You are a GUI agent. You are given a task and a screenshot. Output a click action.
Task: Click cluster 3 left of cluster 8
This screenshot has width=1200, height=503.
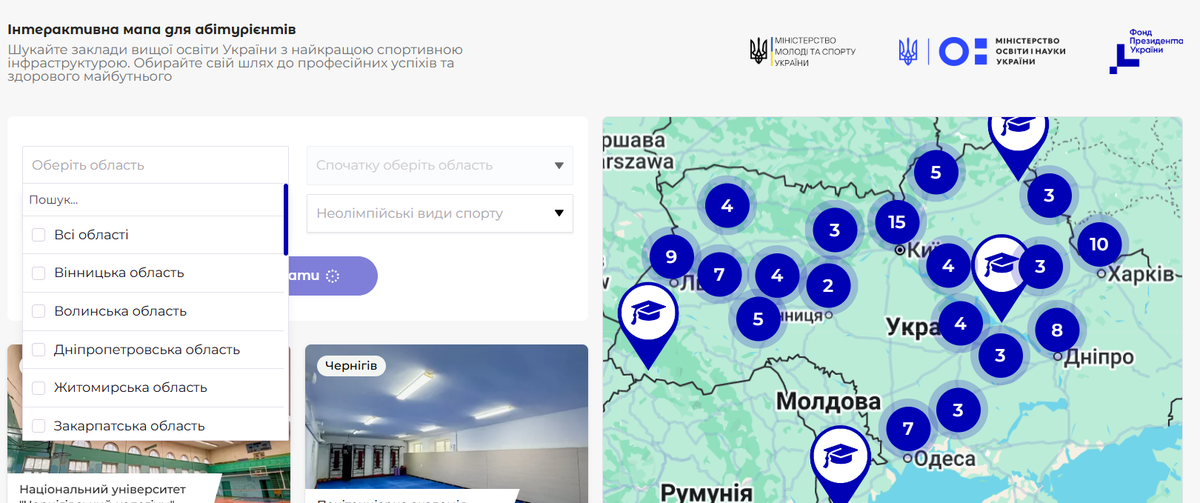1000,353
